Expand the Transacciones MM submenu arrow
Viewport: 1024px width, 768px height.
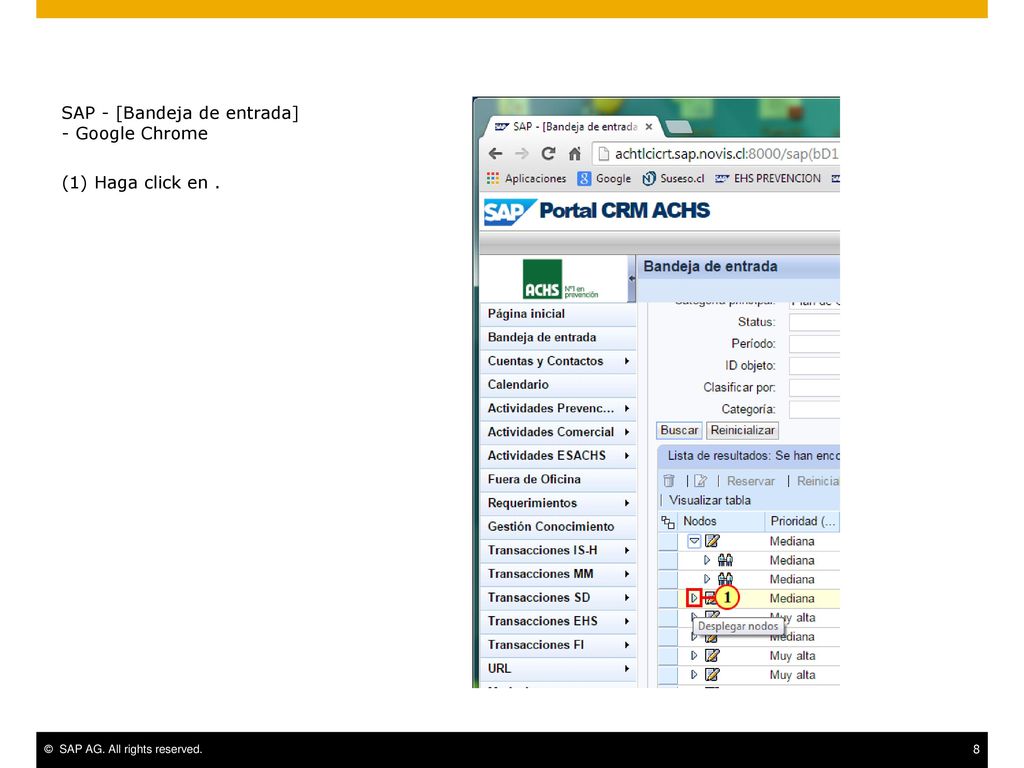point(626,574)
